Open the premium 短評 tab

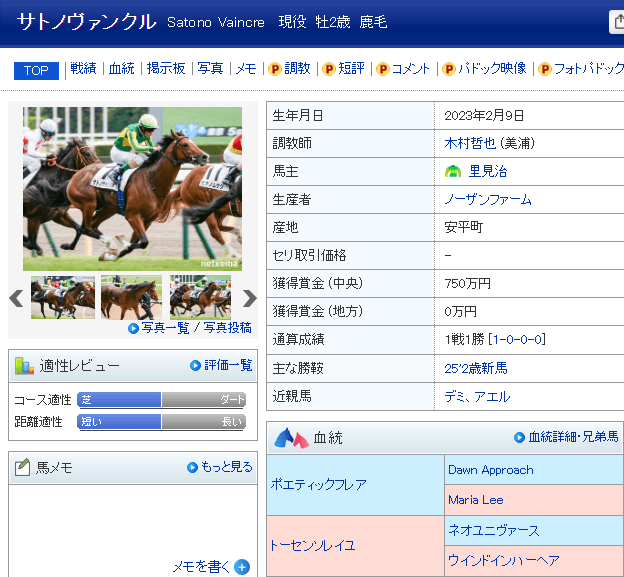(351, 68)
